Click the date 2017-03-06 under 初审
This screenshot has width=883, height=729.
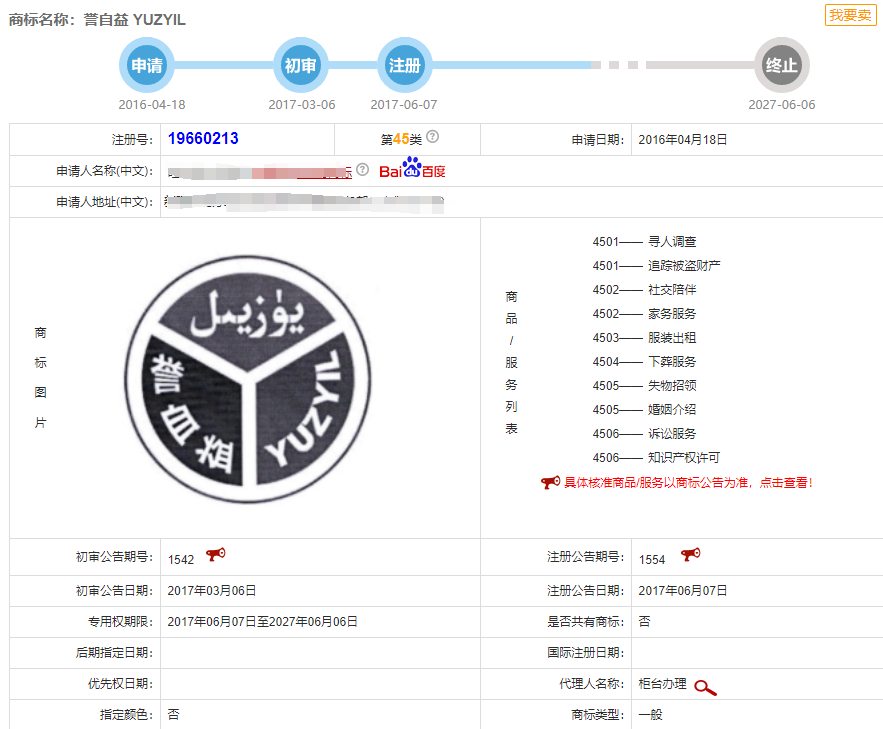point(302,105)
